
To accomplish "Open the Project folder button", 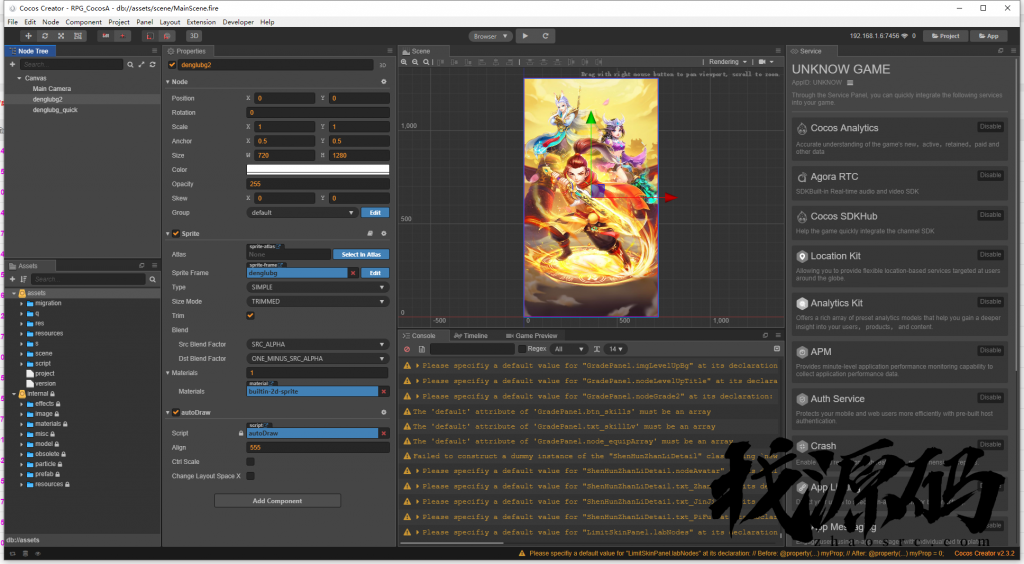I will pos(945,36).
